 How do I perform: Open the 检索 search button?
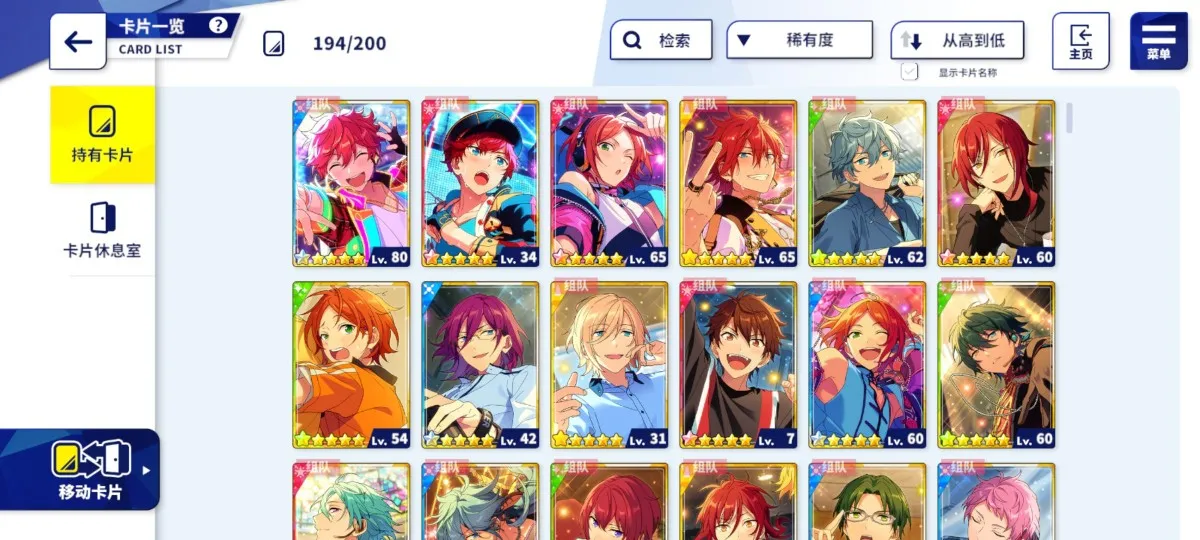click(x=661, y=40)
